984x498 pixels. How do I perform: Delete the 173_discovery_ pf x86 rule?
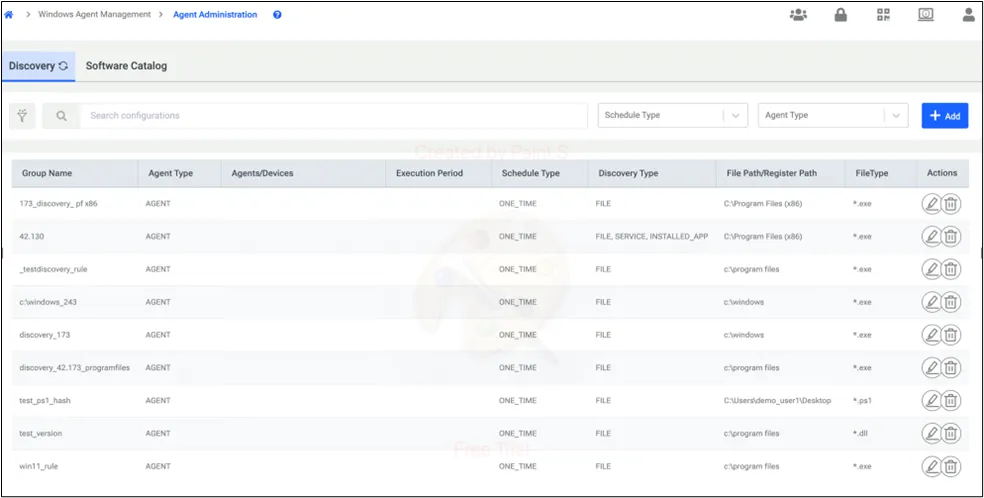[951, 204]
